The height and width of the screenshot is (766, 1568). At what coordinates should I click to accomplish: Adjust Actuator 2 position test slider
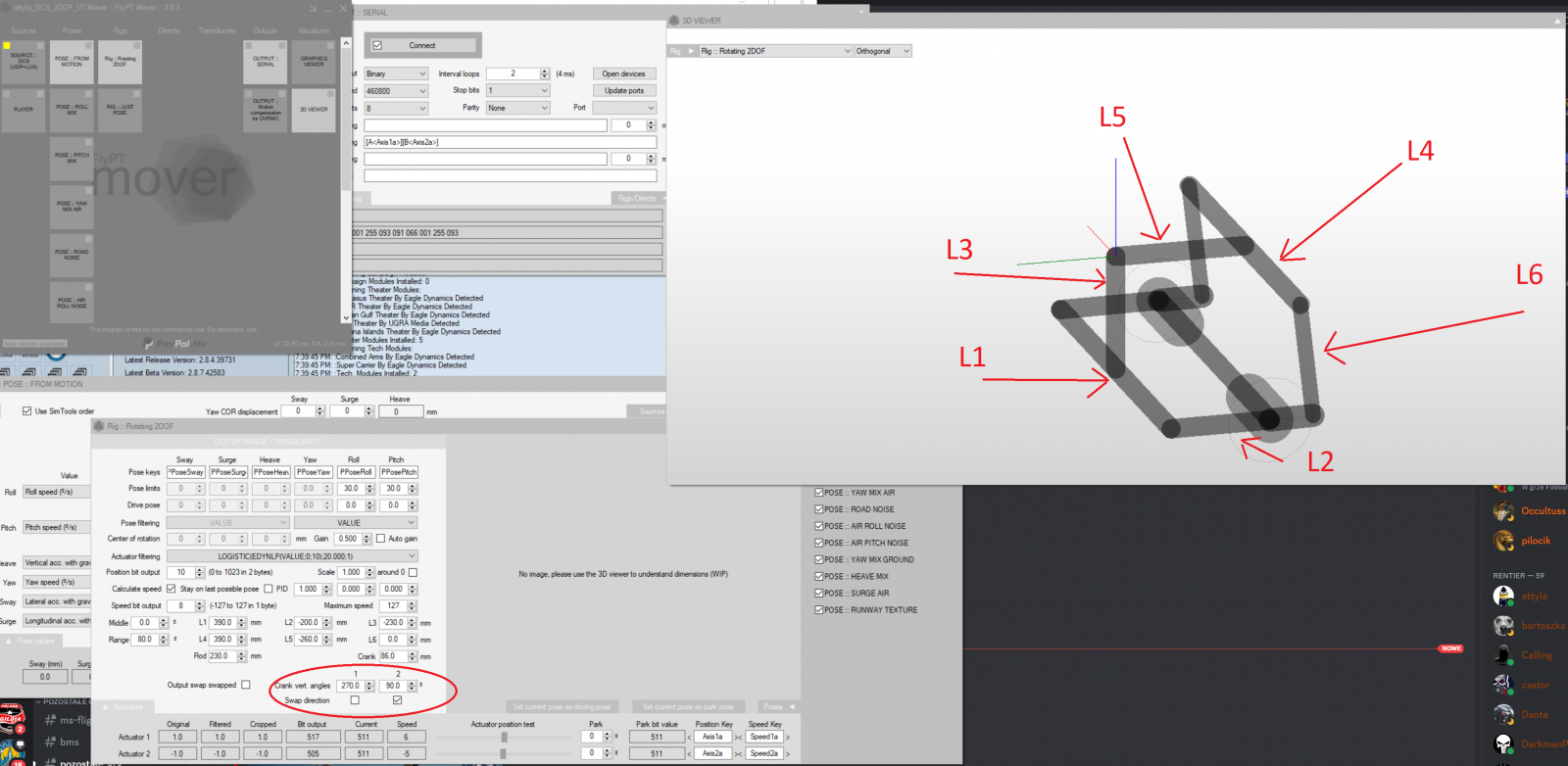[503, 753]
